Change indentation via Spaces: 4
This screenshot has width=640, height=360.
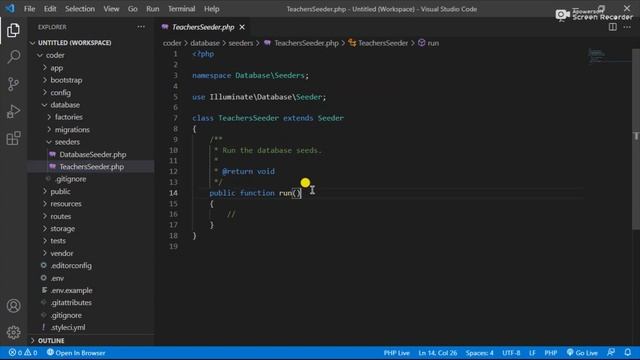point(480,353)
